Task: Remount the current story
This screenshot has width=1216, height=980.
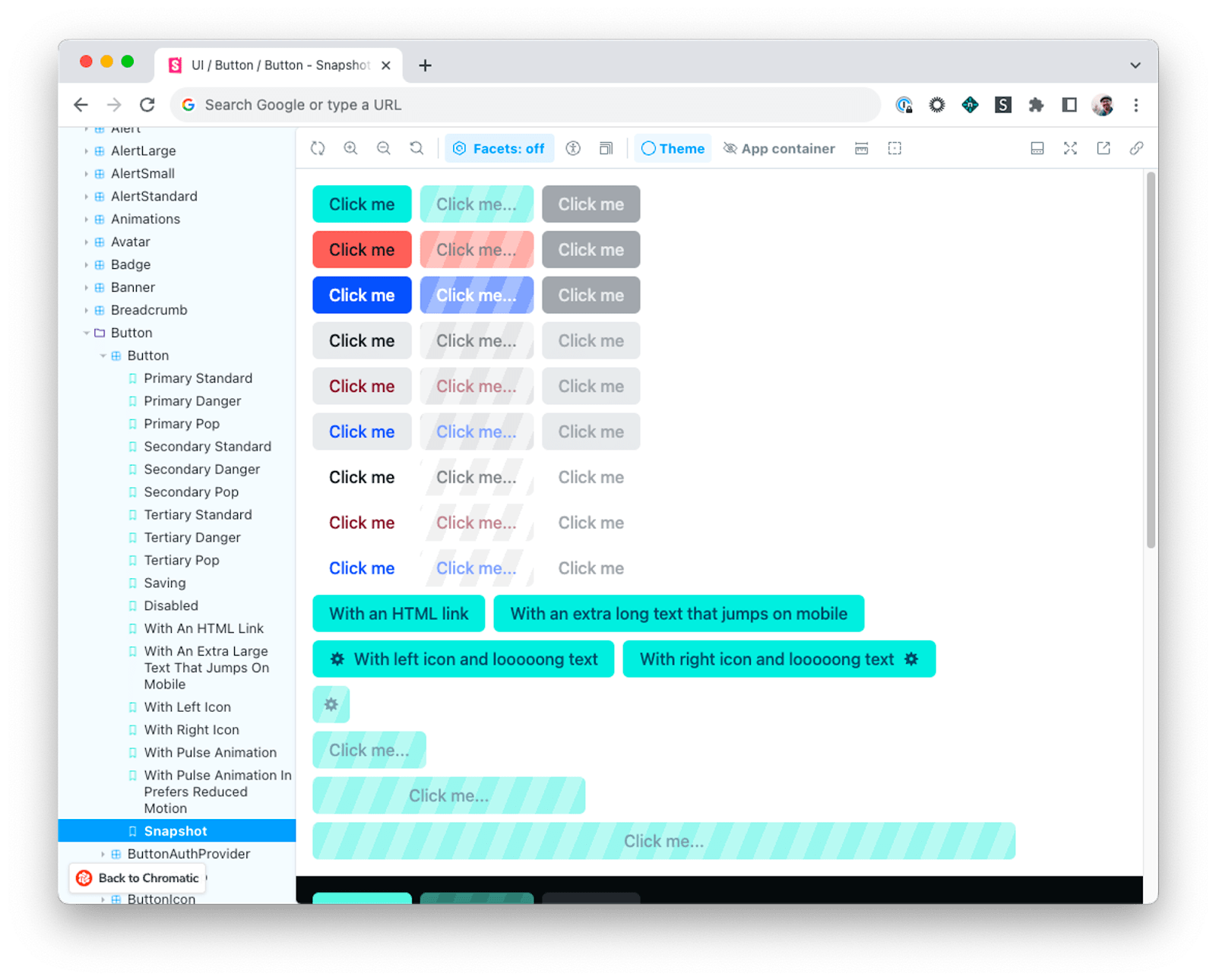Action: click(318, 148)
